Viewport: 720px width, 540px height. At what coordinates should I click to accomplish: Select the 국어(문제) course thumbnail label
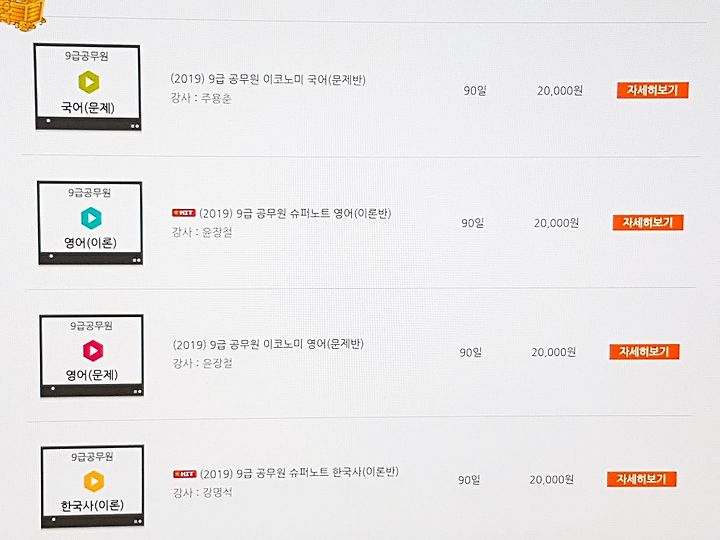pyautogui.click(x=88, y=108)
